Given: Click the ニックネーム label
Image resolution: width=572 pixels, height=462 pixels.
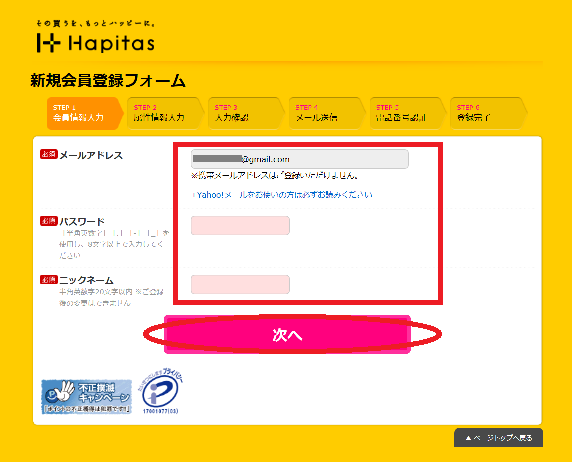Looking at the screenshot, I should pos(86,280).
